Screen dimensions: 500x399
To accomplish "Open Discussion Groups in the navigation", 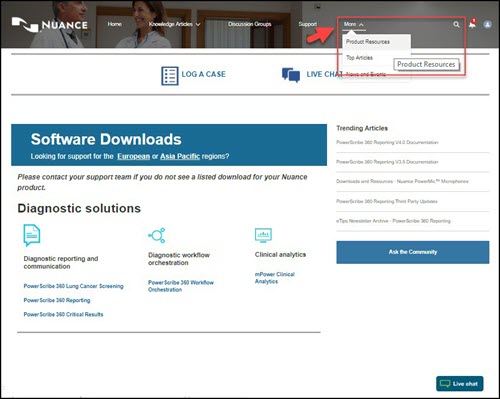I will click(x=249, y=24).
